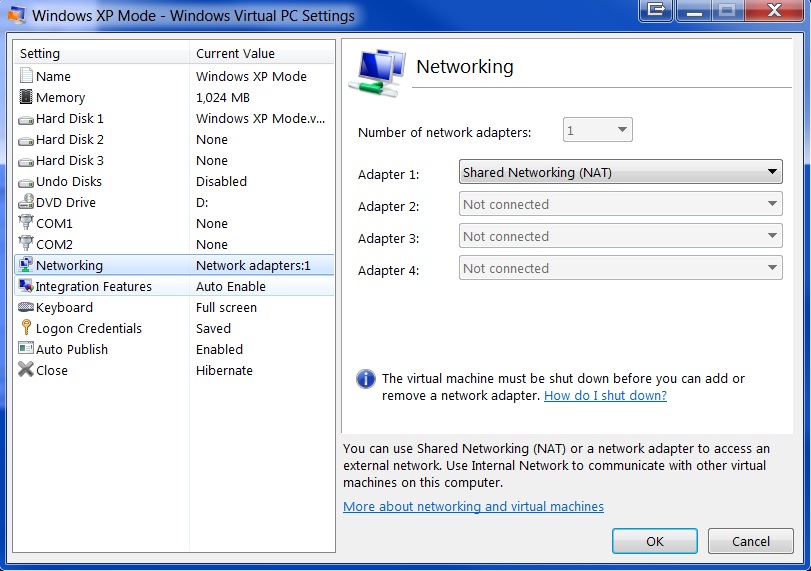Click the Memory chip icon
The height and width of the screenshot is (571, 811).
click(x=26, y=97)
